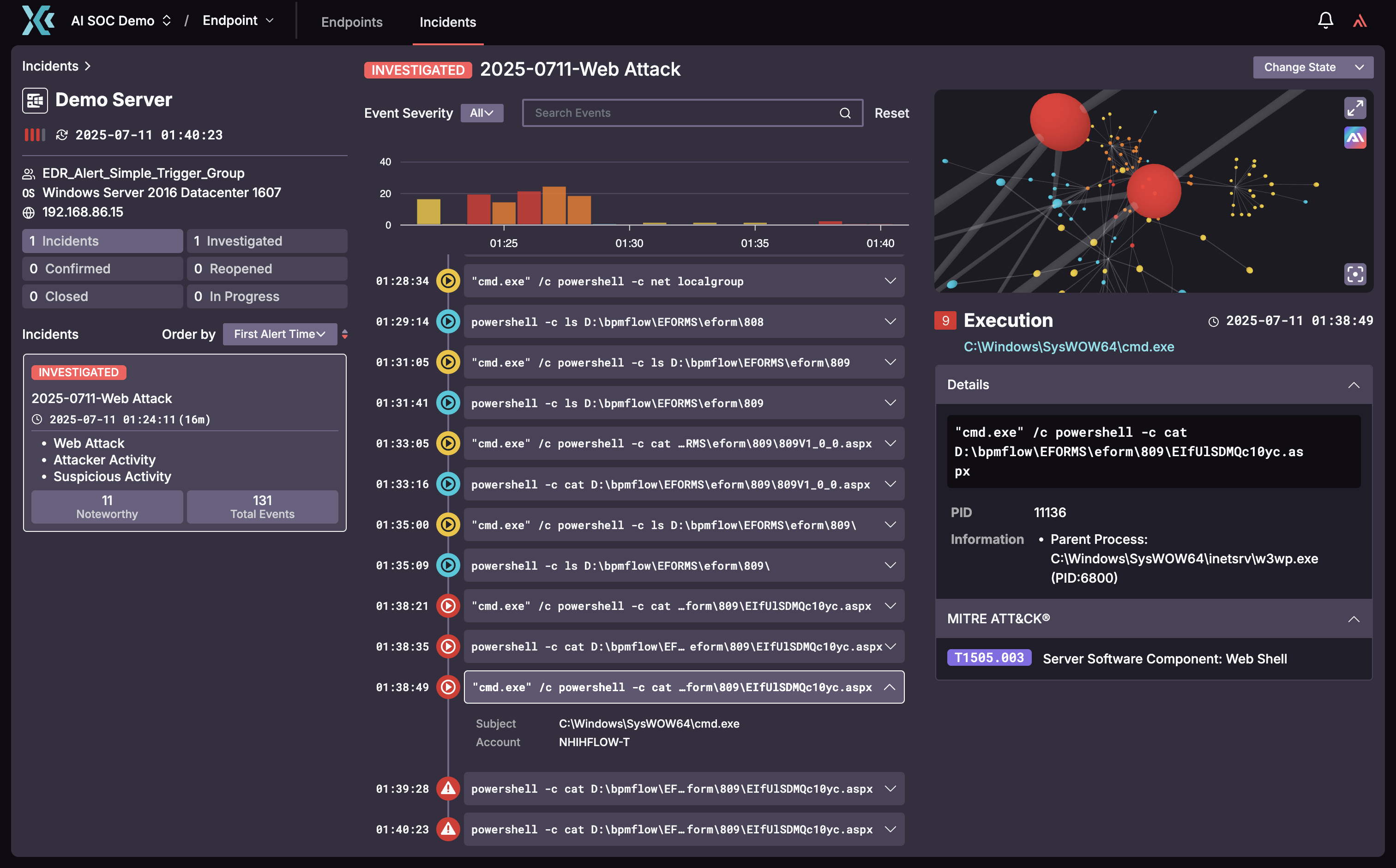This screenshot has width=1396, height=868.
Task: Toggle the 1 Investigated filter
Action: (267, 241)
